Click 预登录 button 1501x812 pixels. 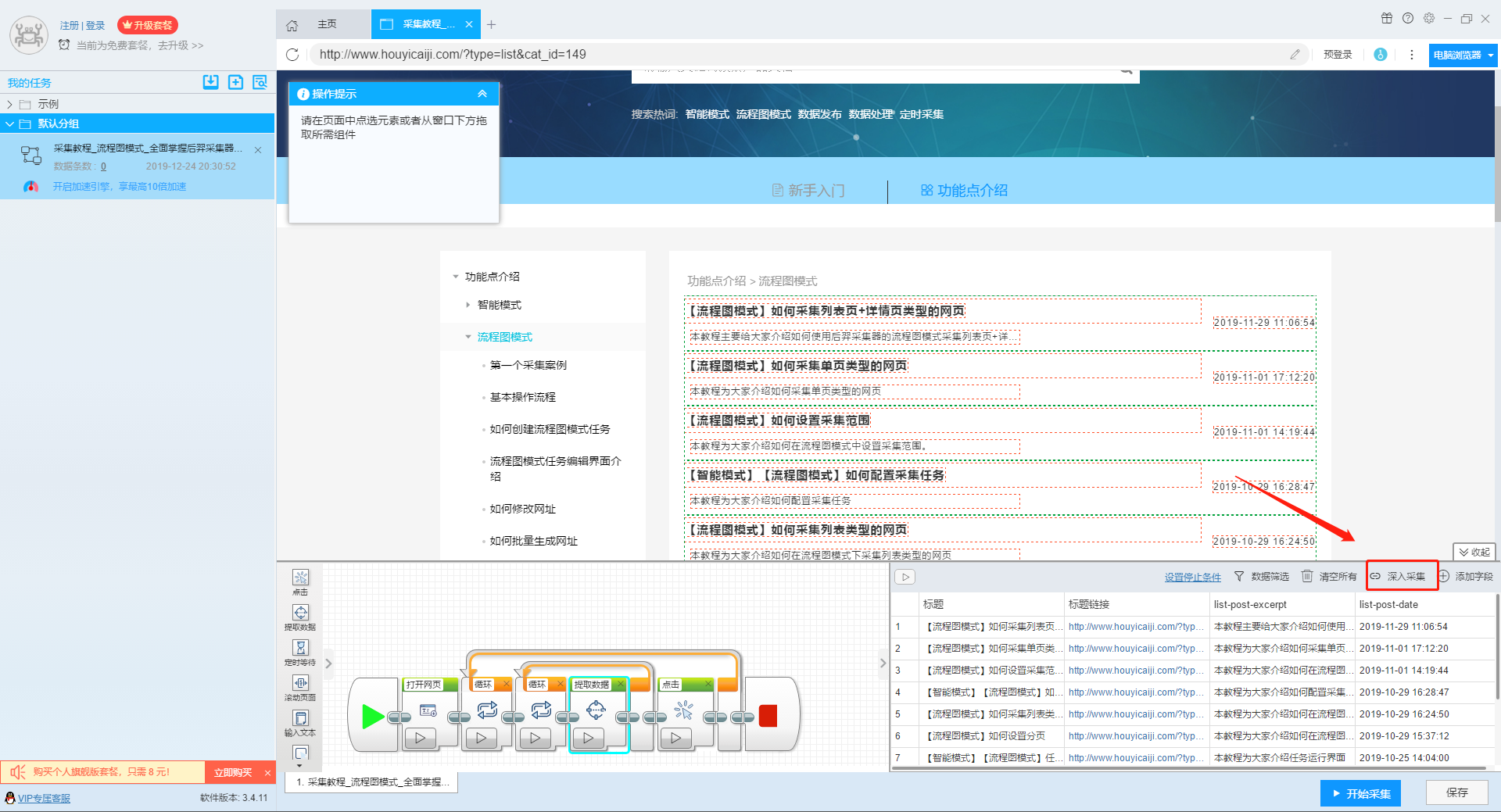1338,55
